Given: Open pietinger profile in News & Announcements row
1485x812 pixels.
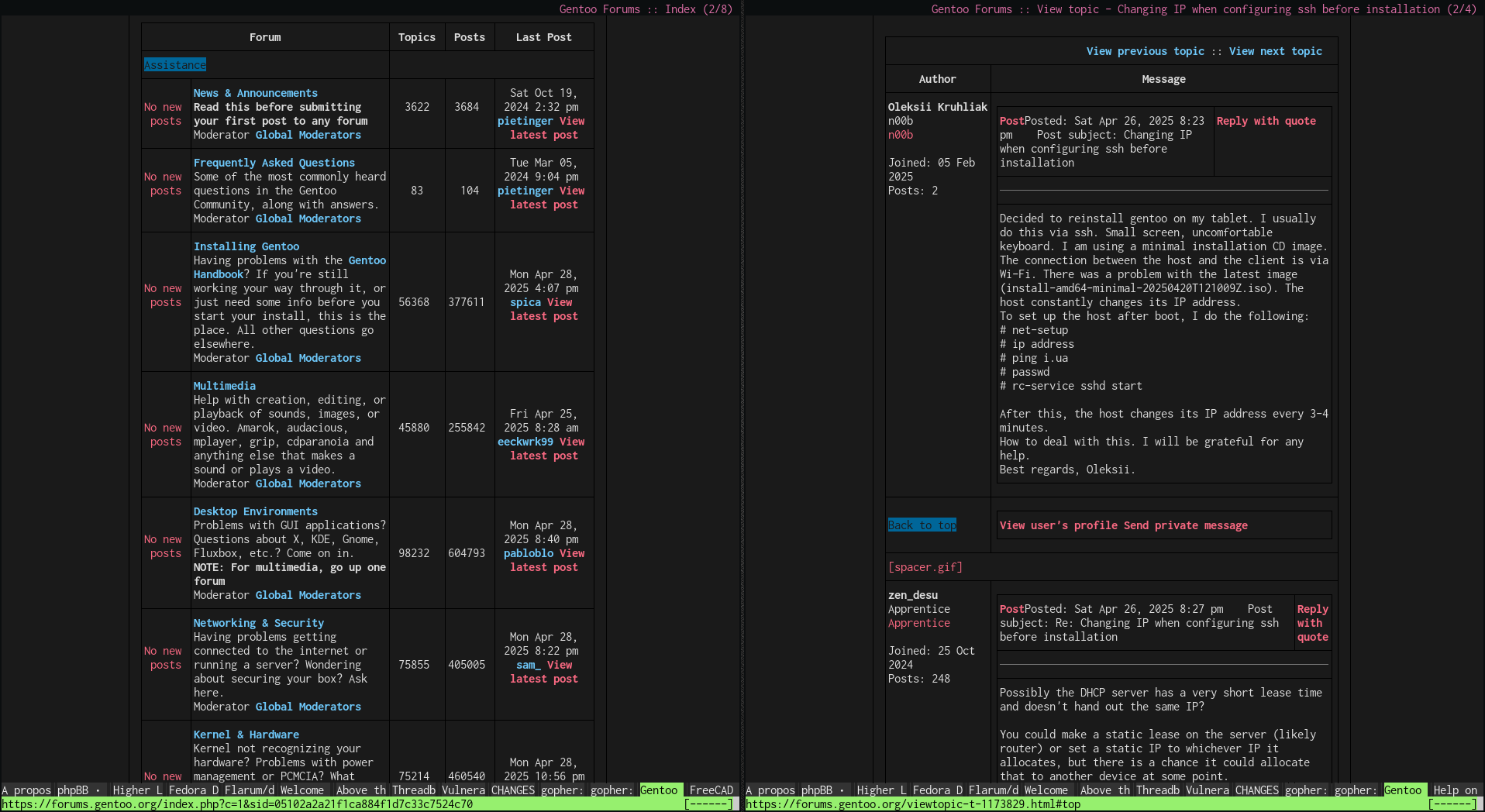Looking at the screenshot, I should click(x=525, y=121).
